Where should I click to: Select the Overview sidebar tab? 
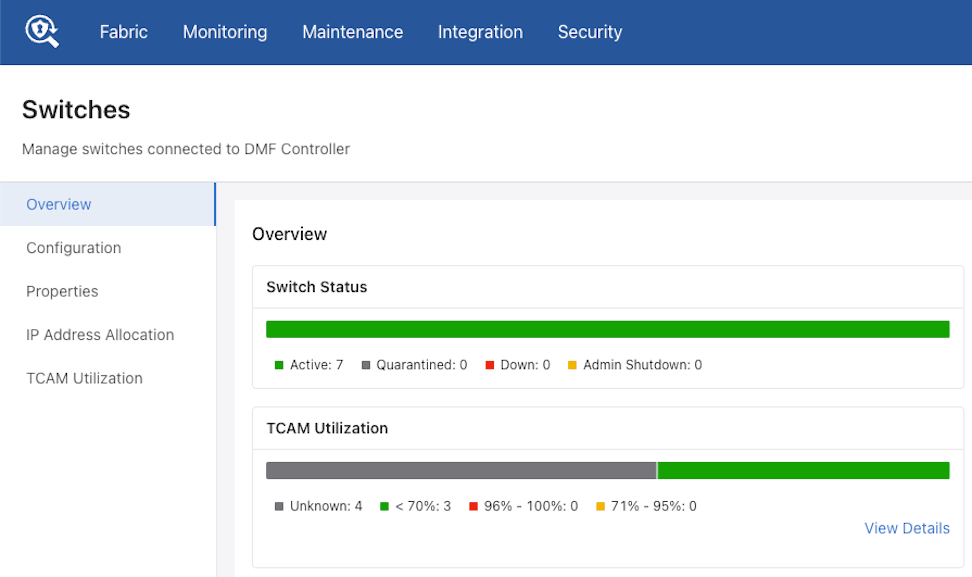coord(59,204)
